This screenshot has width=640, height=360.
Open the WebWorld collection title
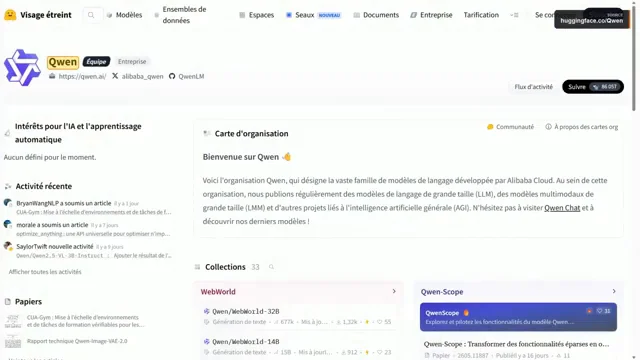(x=218, y=292)
